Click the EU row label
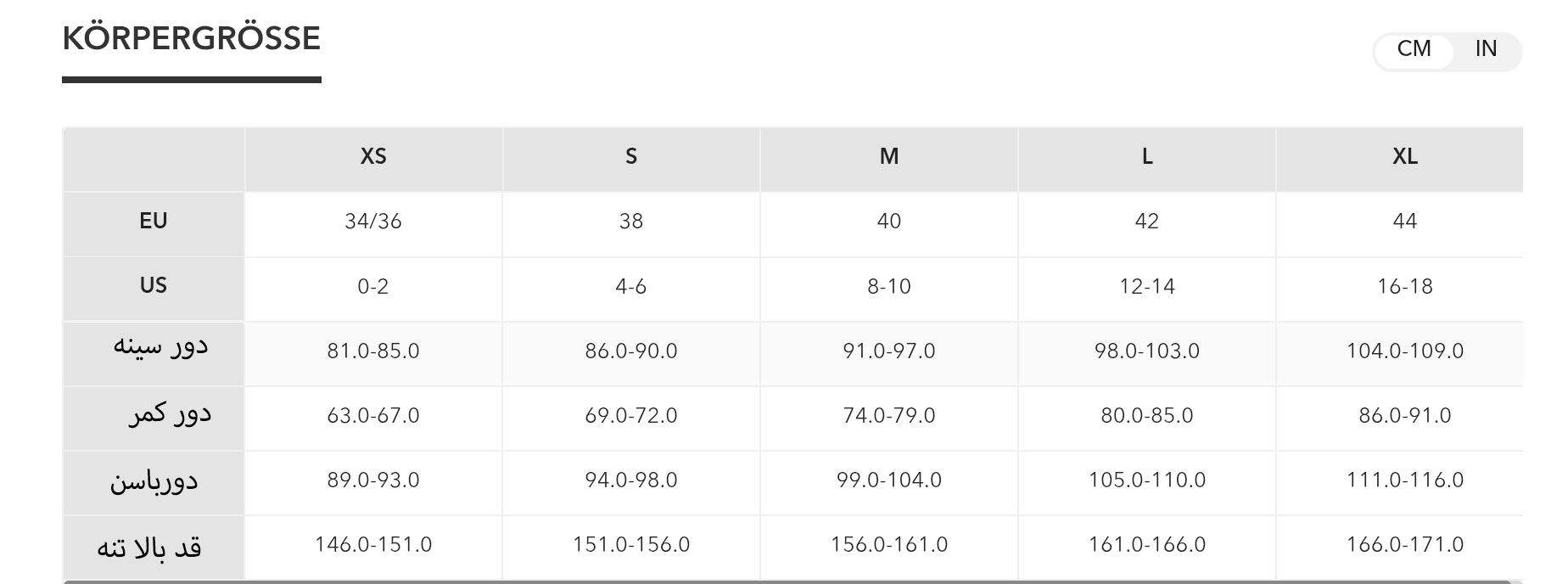 [x=154, y=222]
